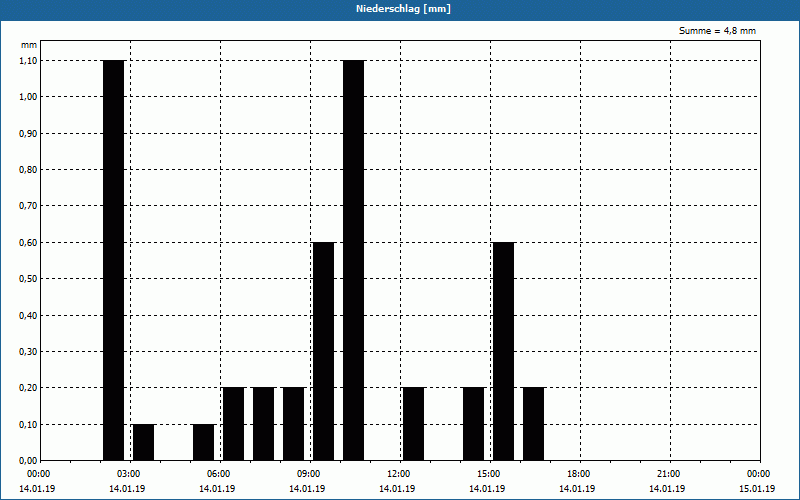The height and width of the screenshot is (500, 800).
Task: Select the 0,20 mm bar just before 09:00
Action: [x=294, y=424]
